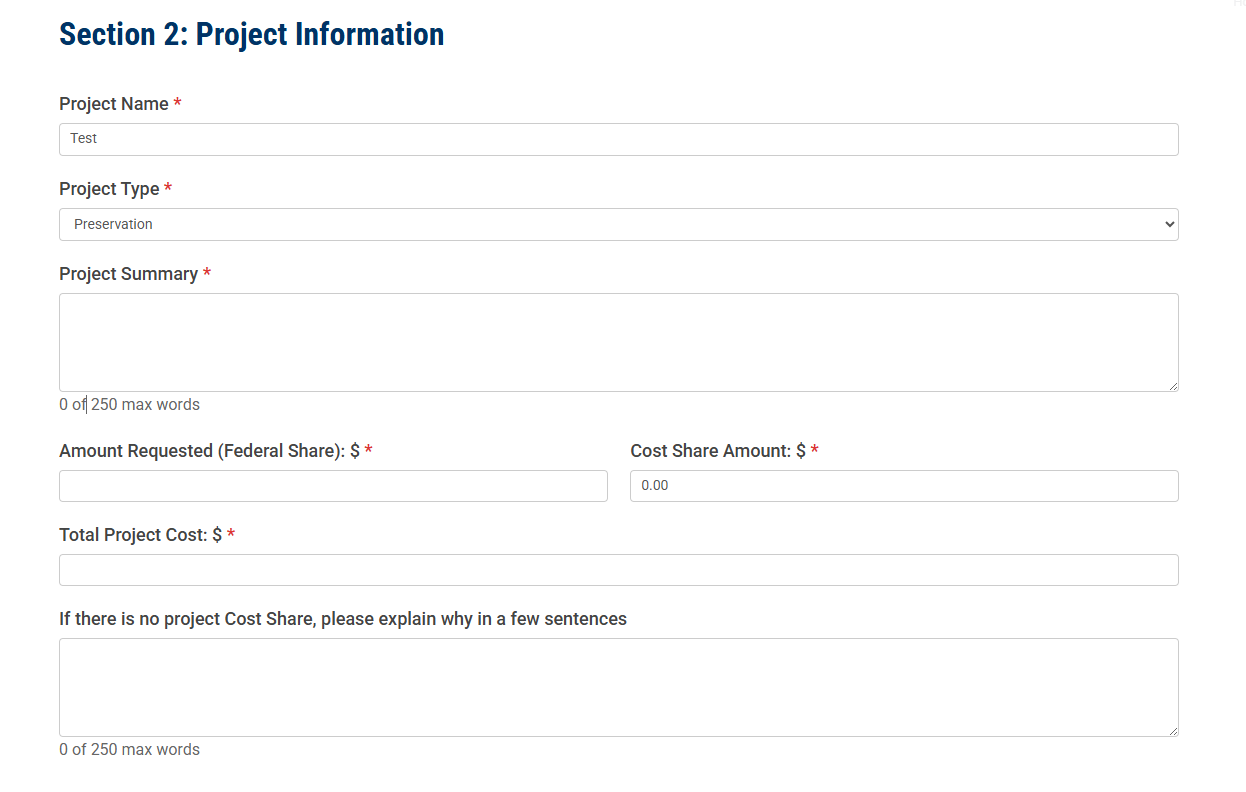
Task: Click the Project Name text field
Action: click(x=618, y=139)
